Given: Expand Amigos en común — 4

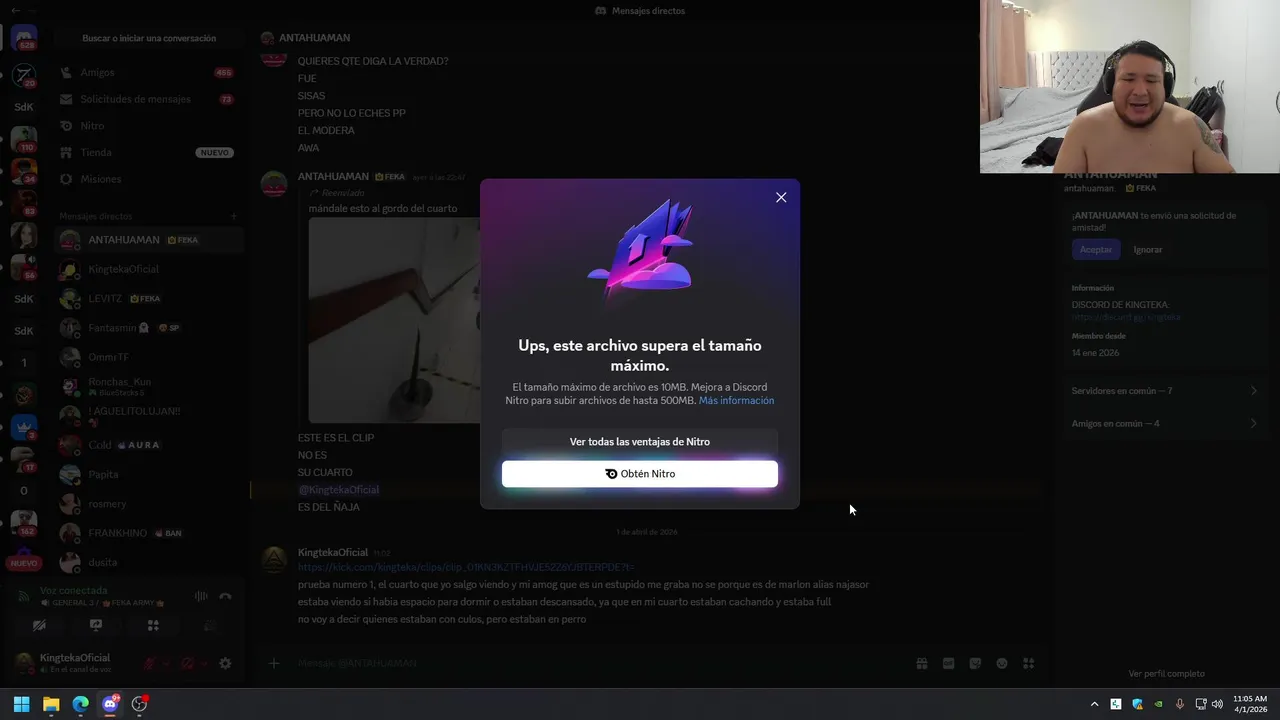Looking at the screenshot, I should (x=1165, y=424).
